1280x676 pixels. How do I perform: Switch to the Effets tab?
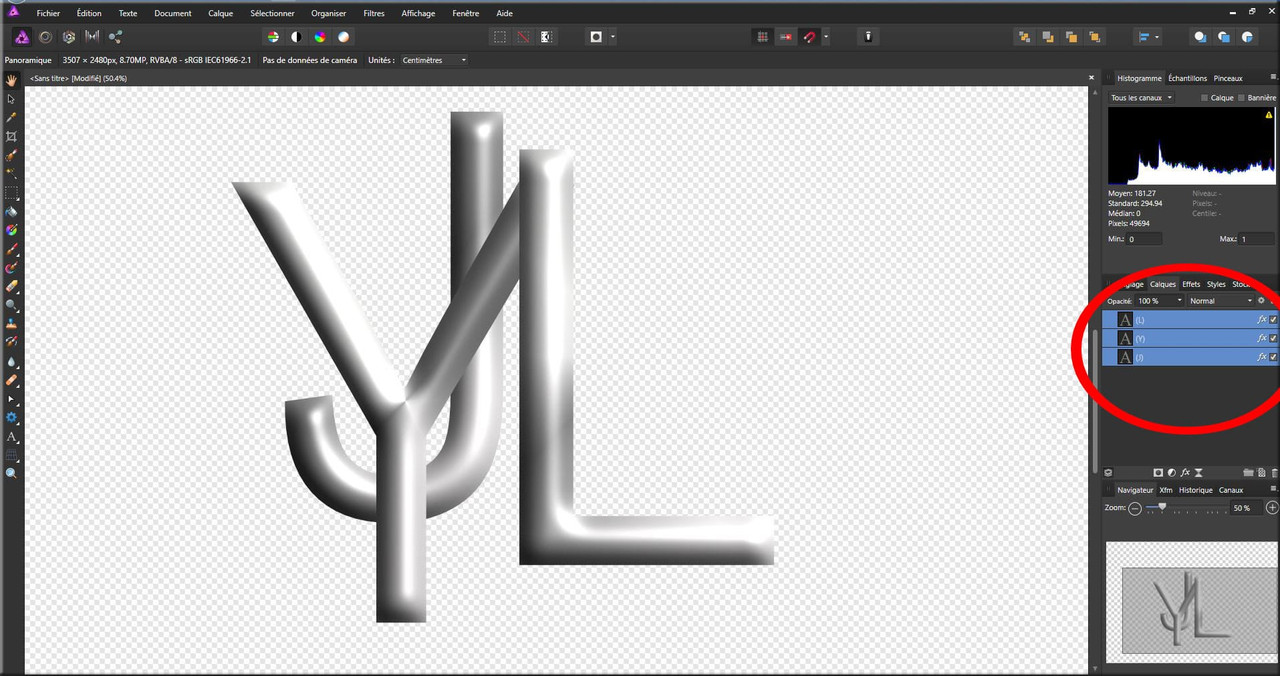click(x=1191, y=284)
